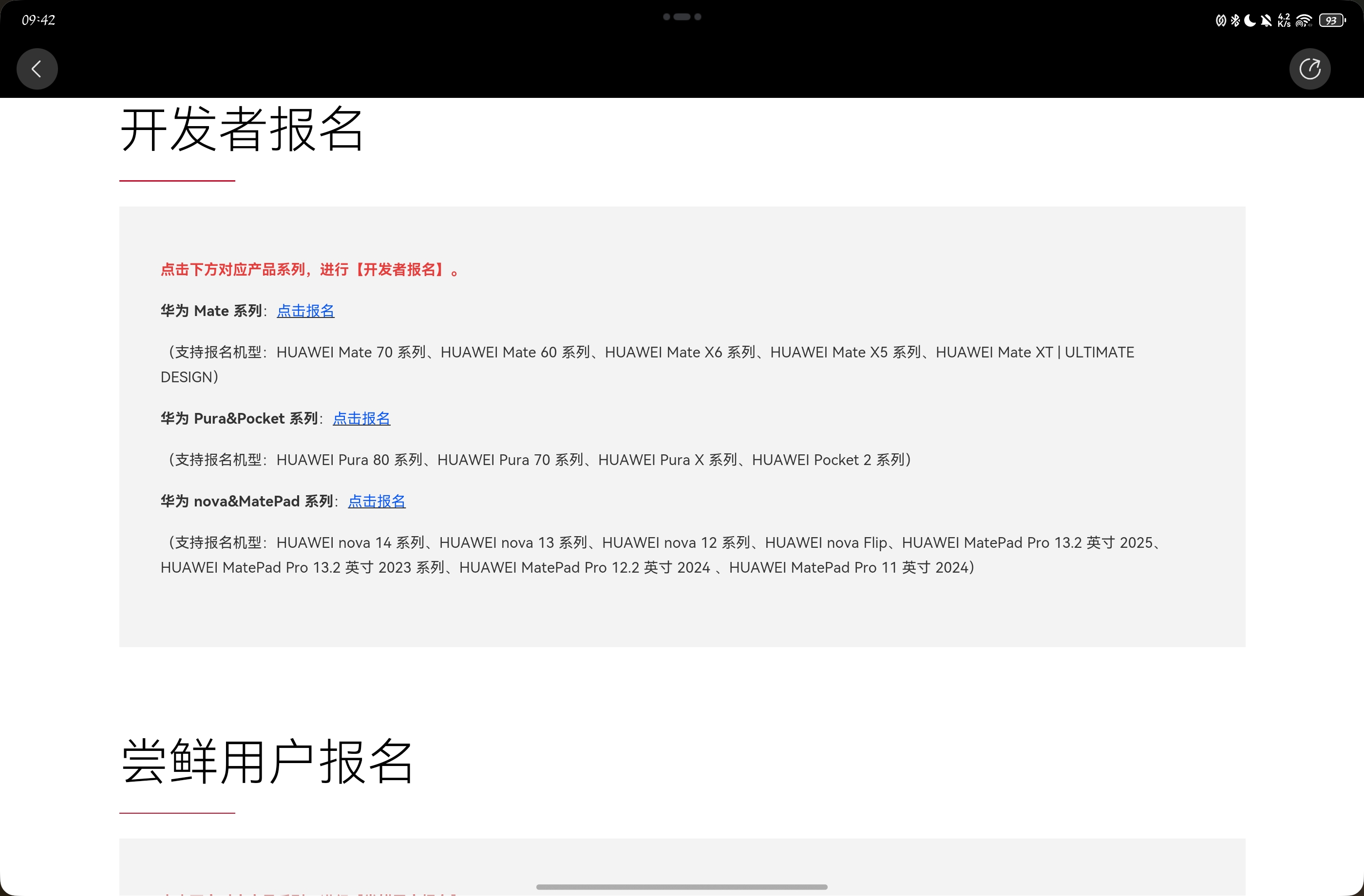This screenshot has height=896, width=1364.
Task: Tap the window mode dots at top center
Action: (682, 17)
